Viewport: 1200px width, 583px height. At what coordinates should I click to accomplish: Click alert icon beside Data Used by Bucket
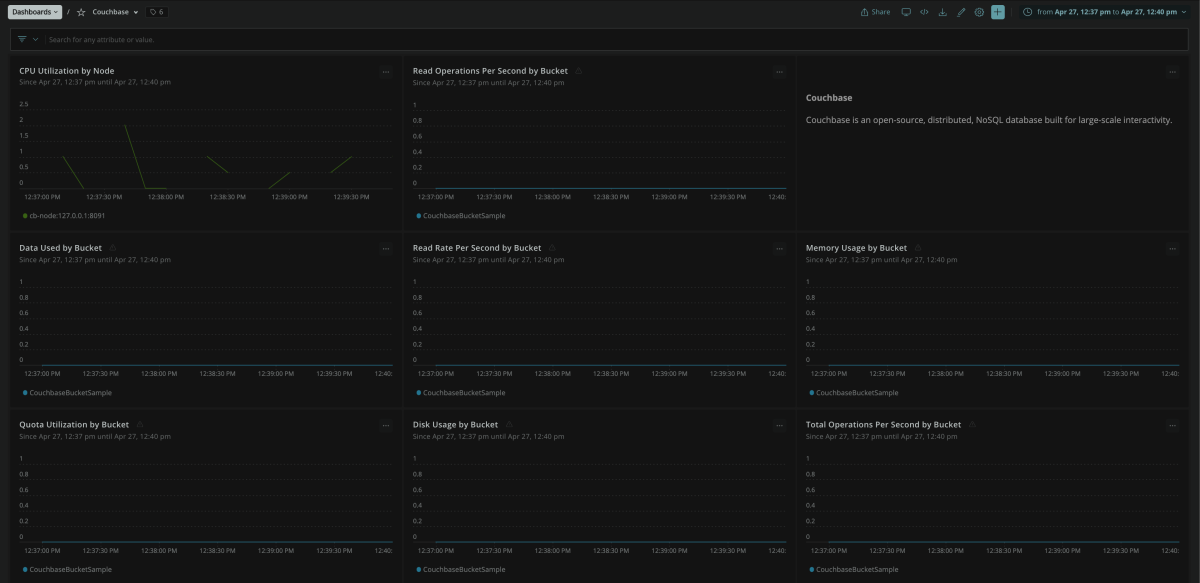coord(113,247)
